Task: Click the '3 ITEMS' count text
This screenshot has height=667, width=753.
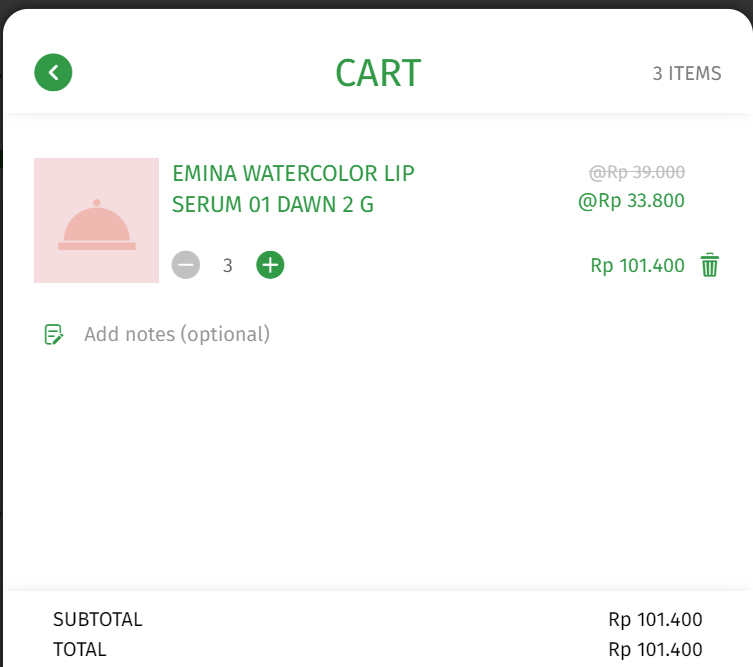Action: tap(687, 73)
